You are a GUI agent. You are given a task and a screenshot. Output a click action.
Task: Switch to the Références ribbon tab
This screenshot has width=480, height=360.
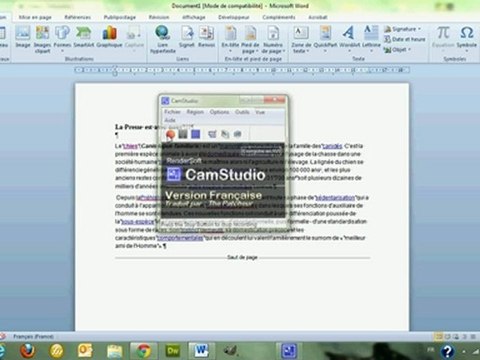[78, 17]
